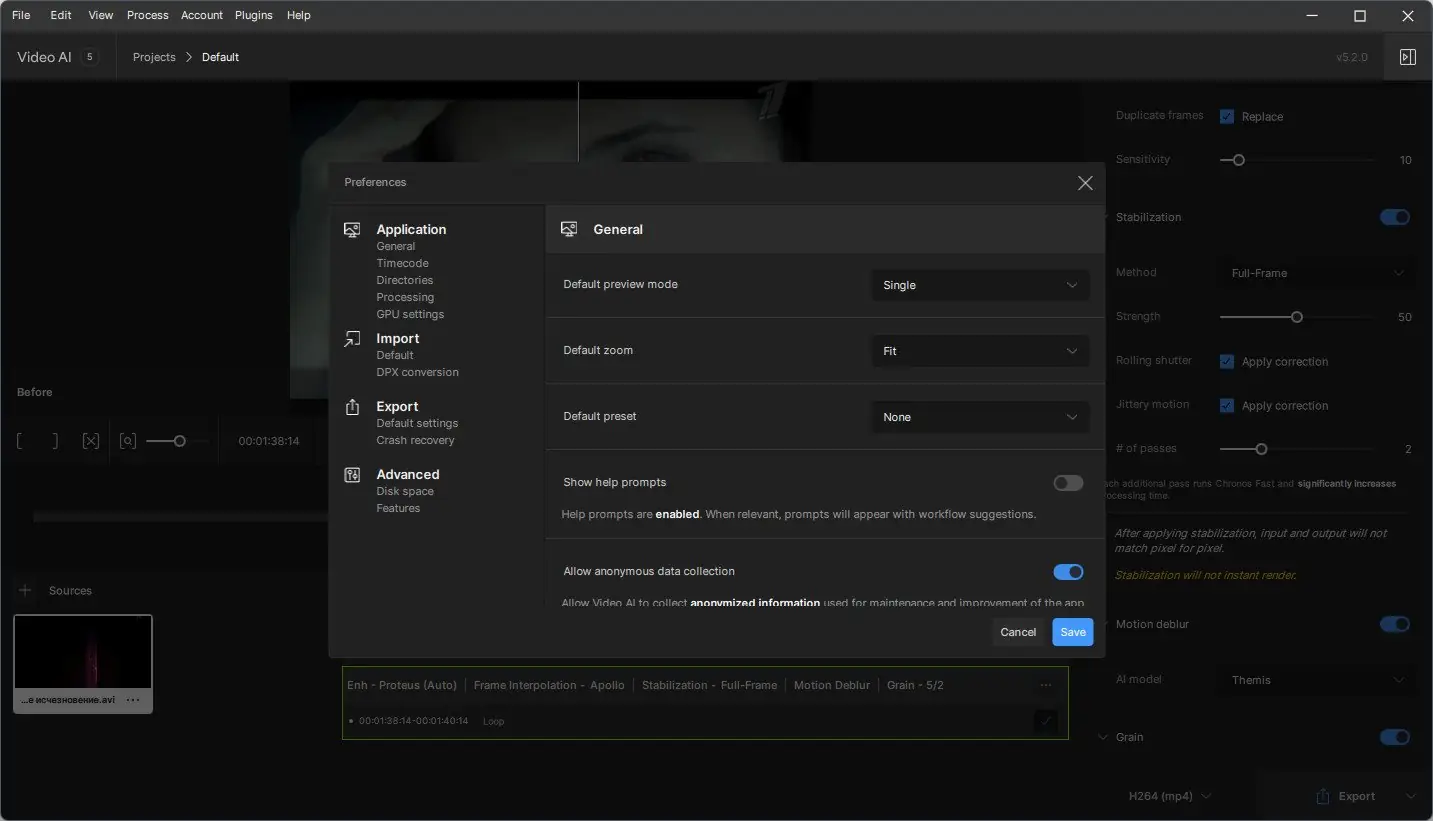
Task: Uncheck Jittery motion Apply correction checkbox
Action: (x=1227, y=405)
